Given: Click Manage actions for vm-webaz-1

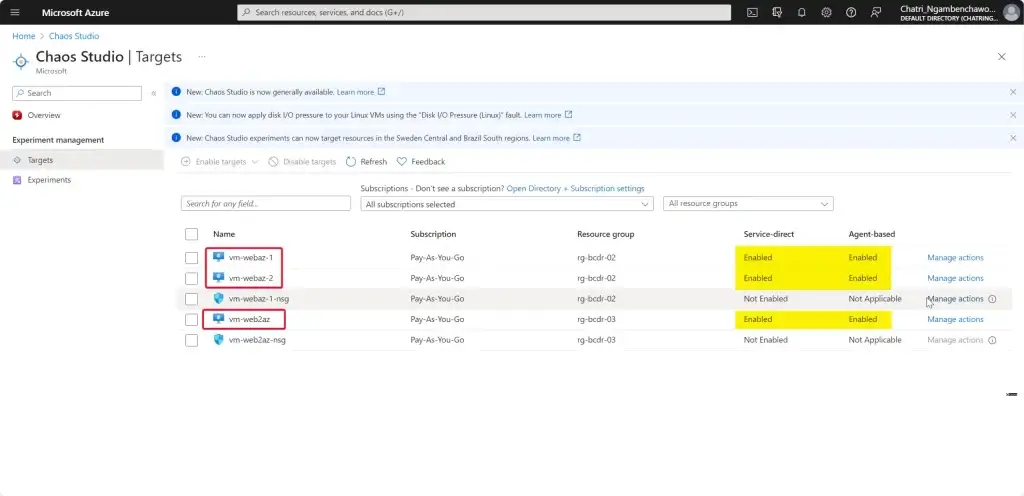Looking at the screenshot, I should click(955, 258).
